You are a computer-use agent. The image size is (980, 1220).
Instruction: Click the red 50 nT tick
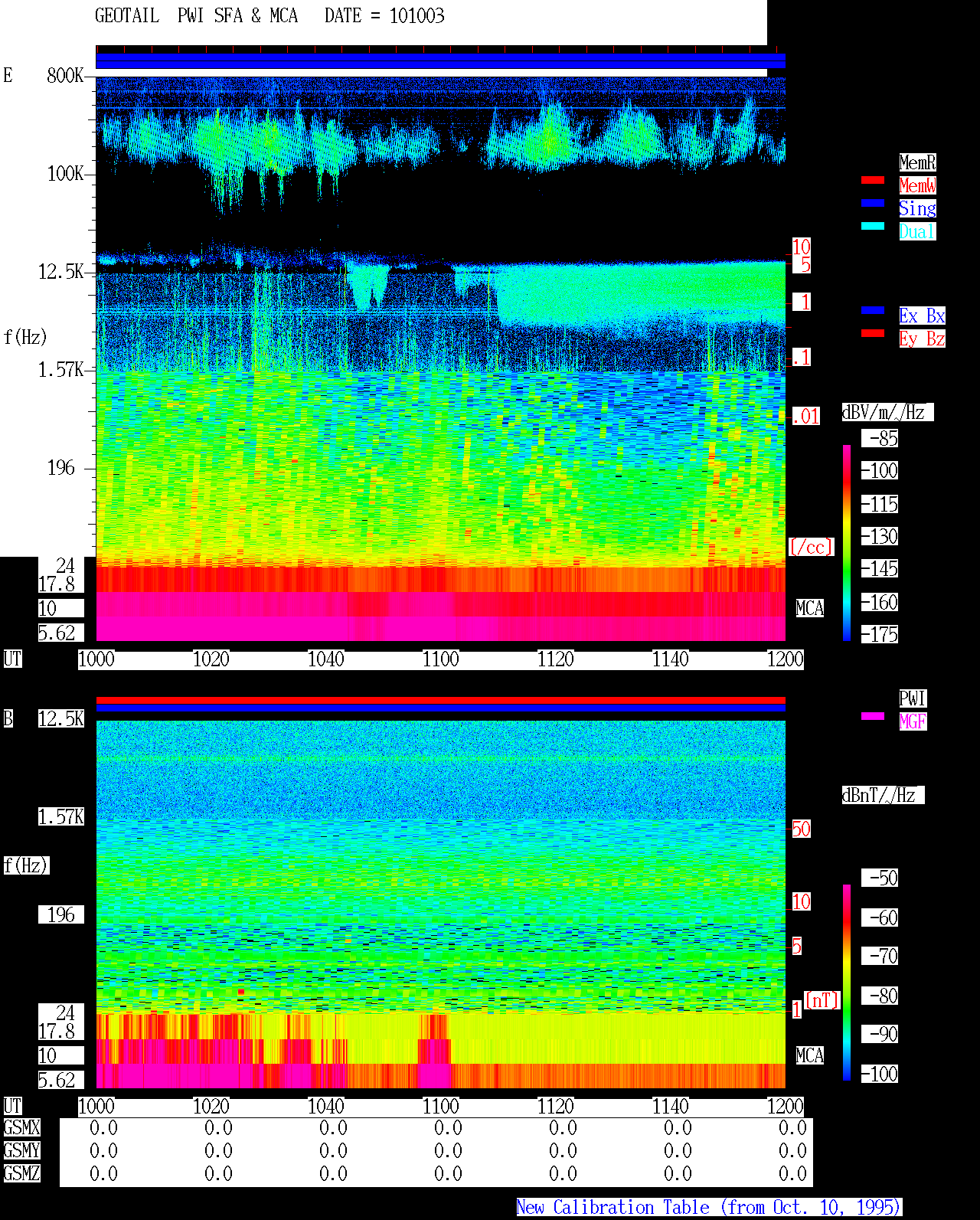801,829
